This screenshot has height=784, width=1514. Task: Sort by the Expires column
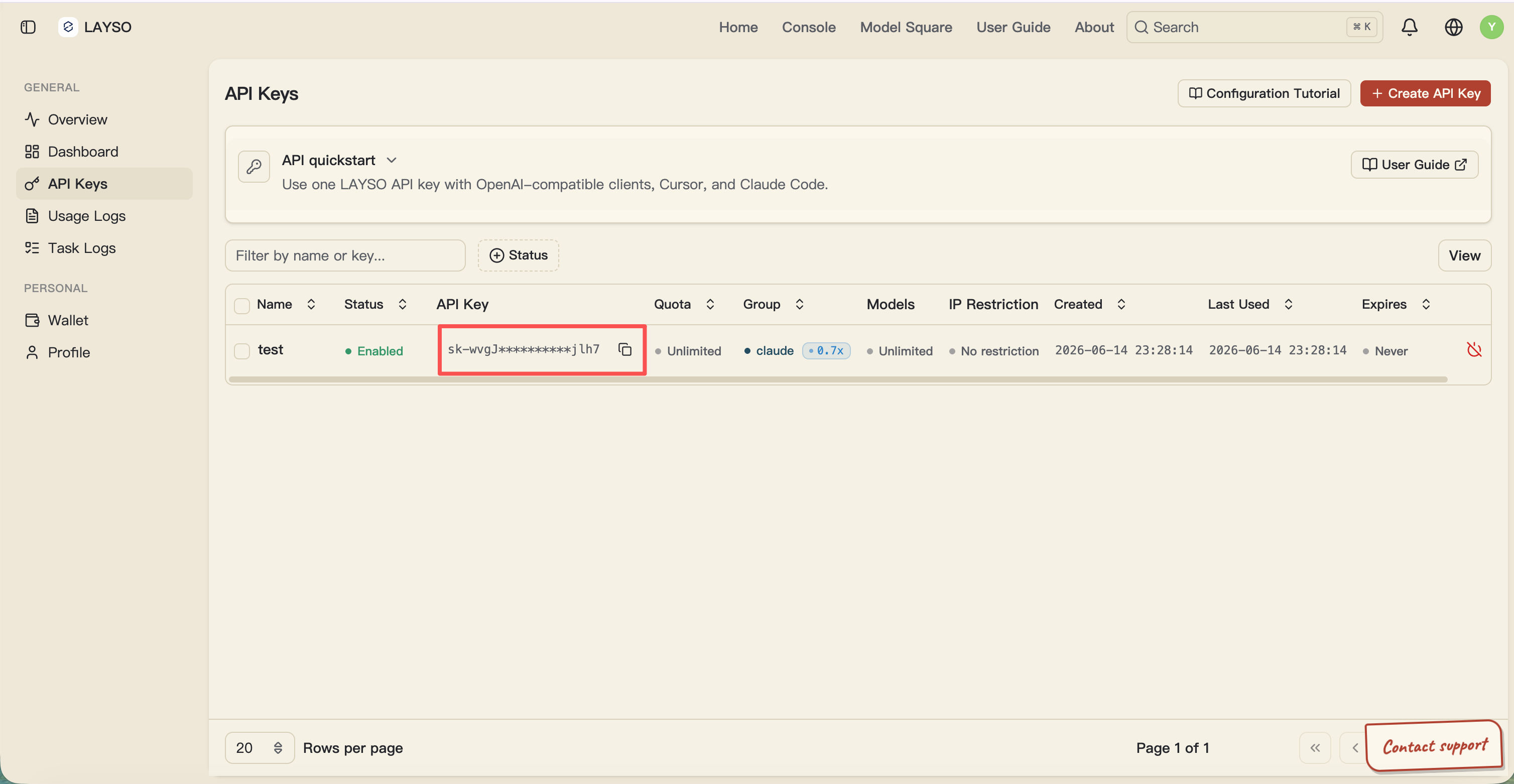[1396, 304]
